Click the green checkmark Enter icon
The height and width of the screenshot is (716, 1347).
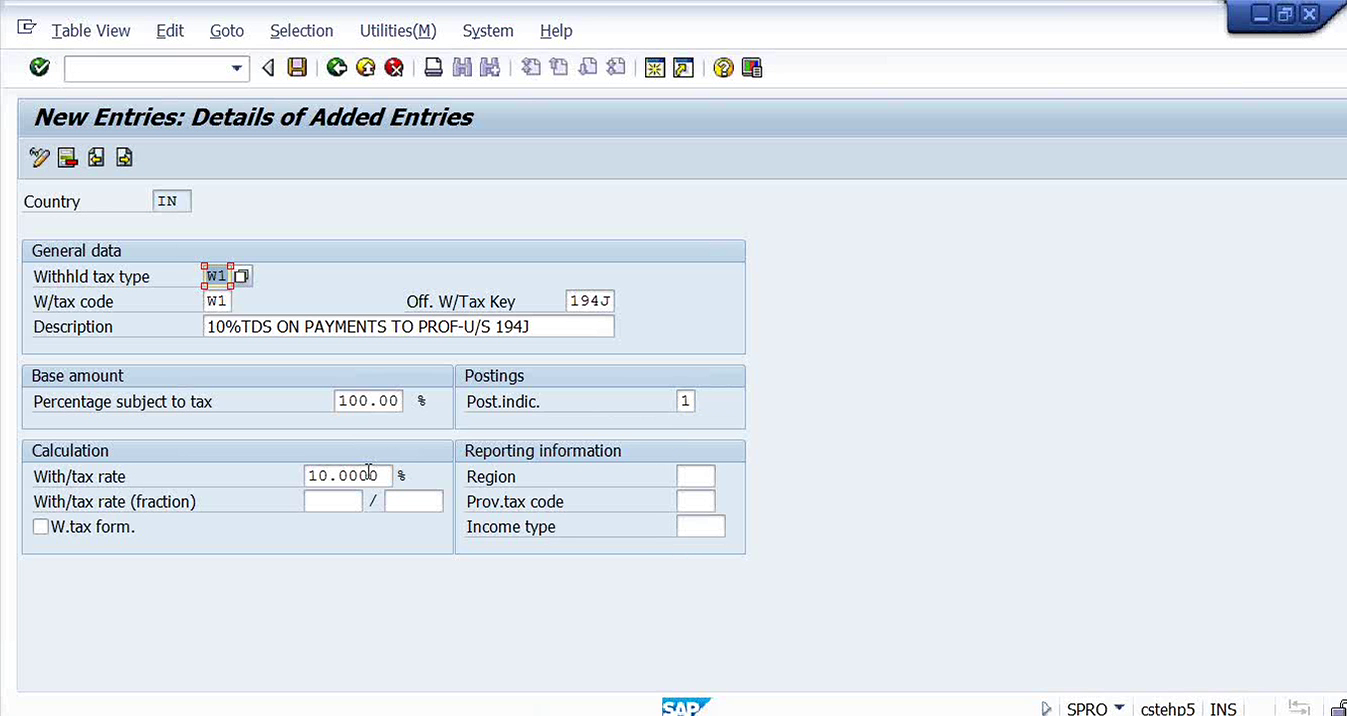click(40, 67)
